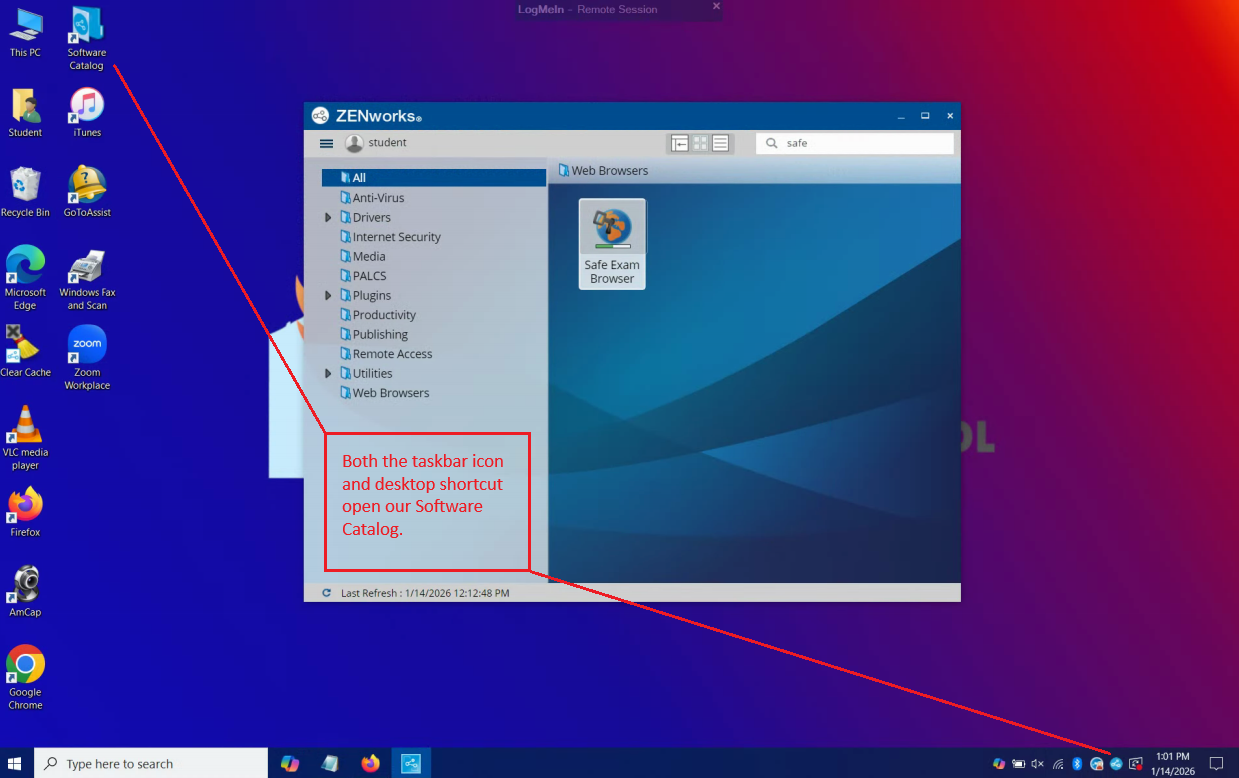Click the ZENworks logo in title bar
Image resolution: width=1239 pixels, height=778 pixels.
click(x=320, y=116)
